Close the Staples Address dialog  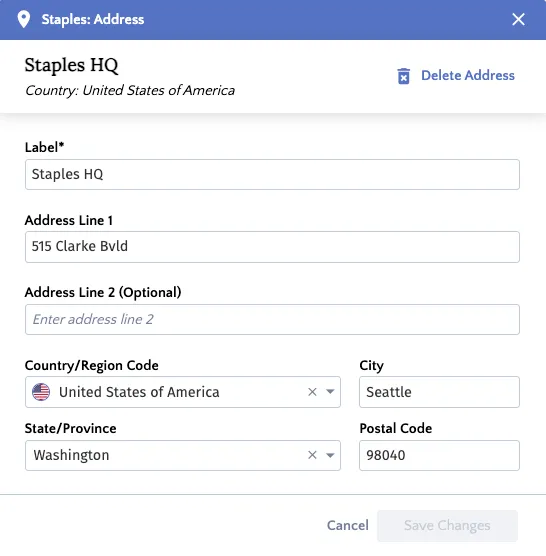pyautogui.click(x=518, y=19)
